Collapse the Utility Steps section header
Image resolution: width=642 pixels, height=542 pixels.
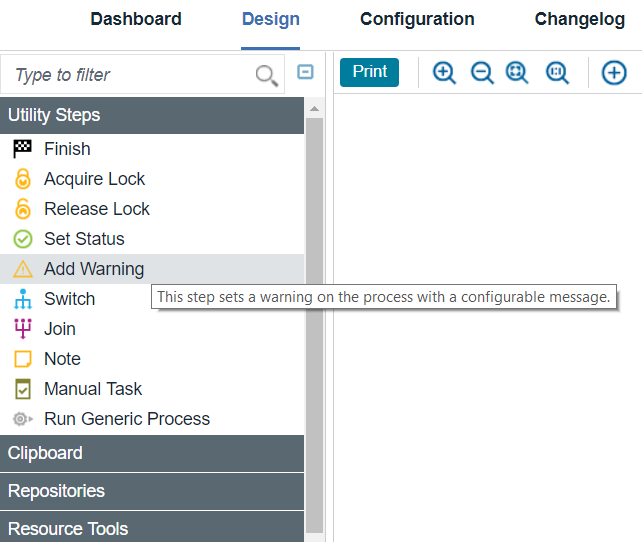click(152, 115)
